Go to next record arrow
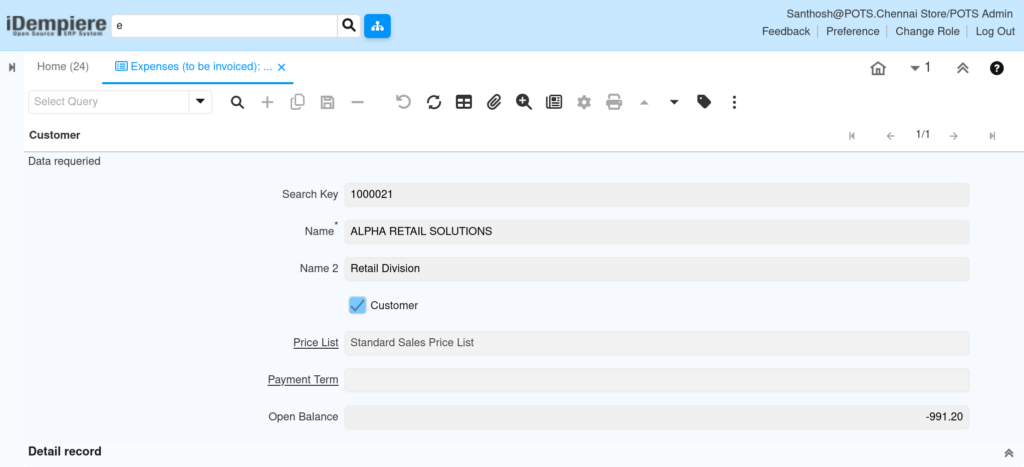The height and width of the screenshot is (467, 1024). point(953,136)
